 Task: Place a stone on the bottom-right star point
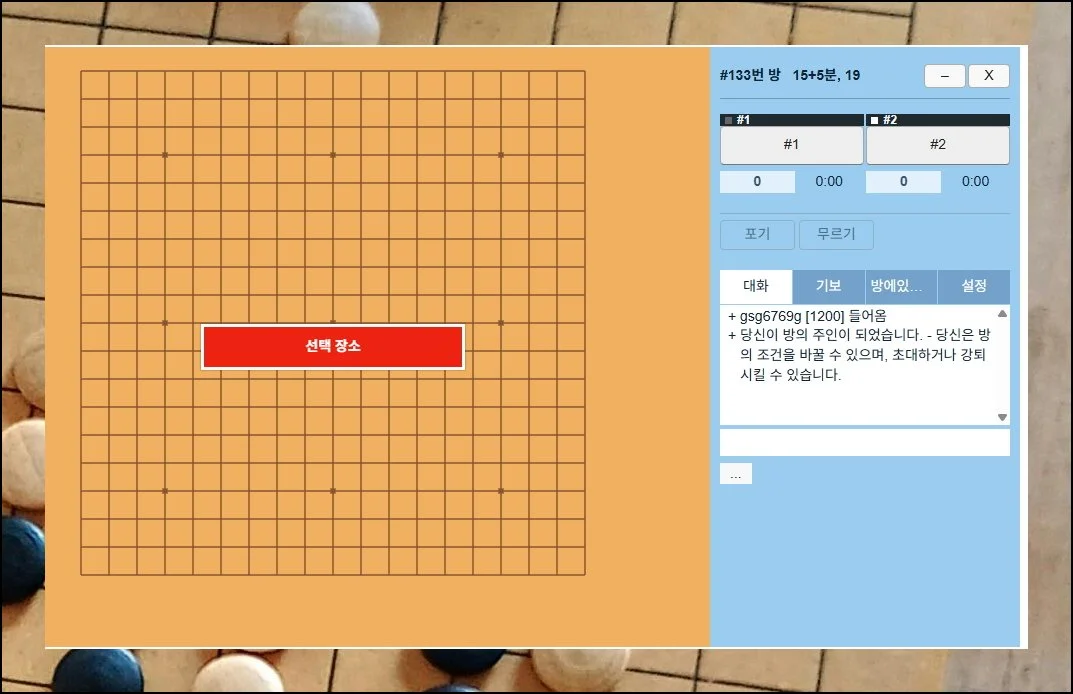(x=501, y=491)
